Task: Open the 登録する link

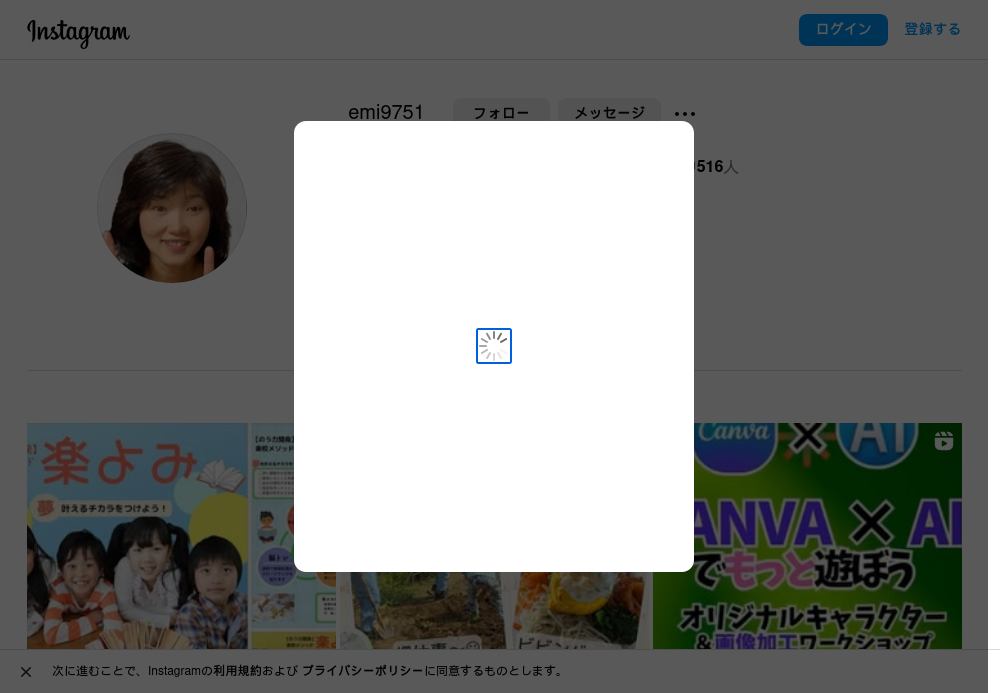Action: tap(932, 29)
